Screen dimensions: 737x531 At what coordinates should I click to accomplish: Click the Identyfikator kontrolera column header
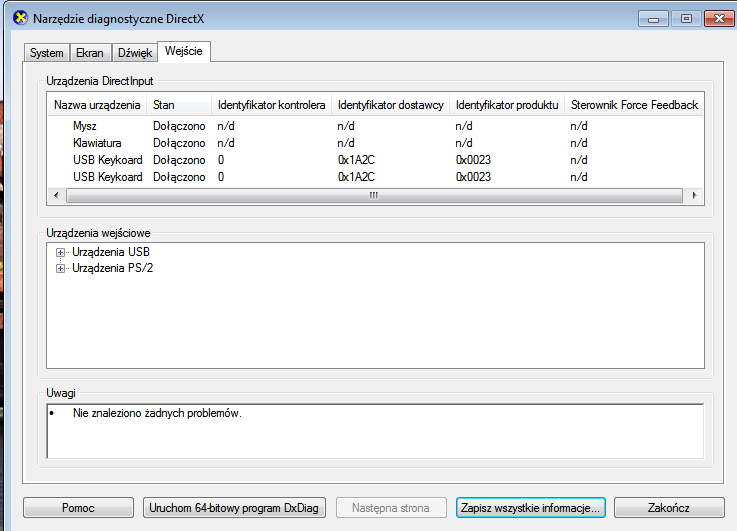(272, 105)
